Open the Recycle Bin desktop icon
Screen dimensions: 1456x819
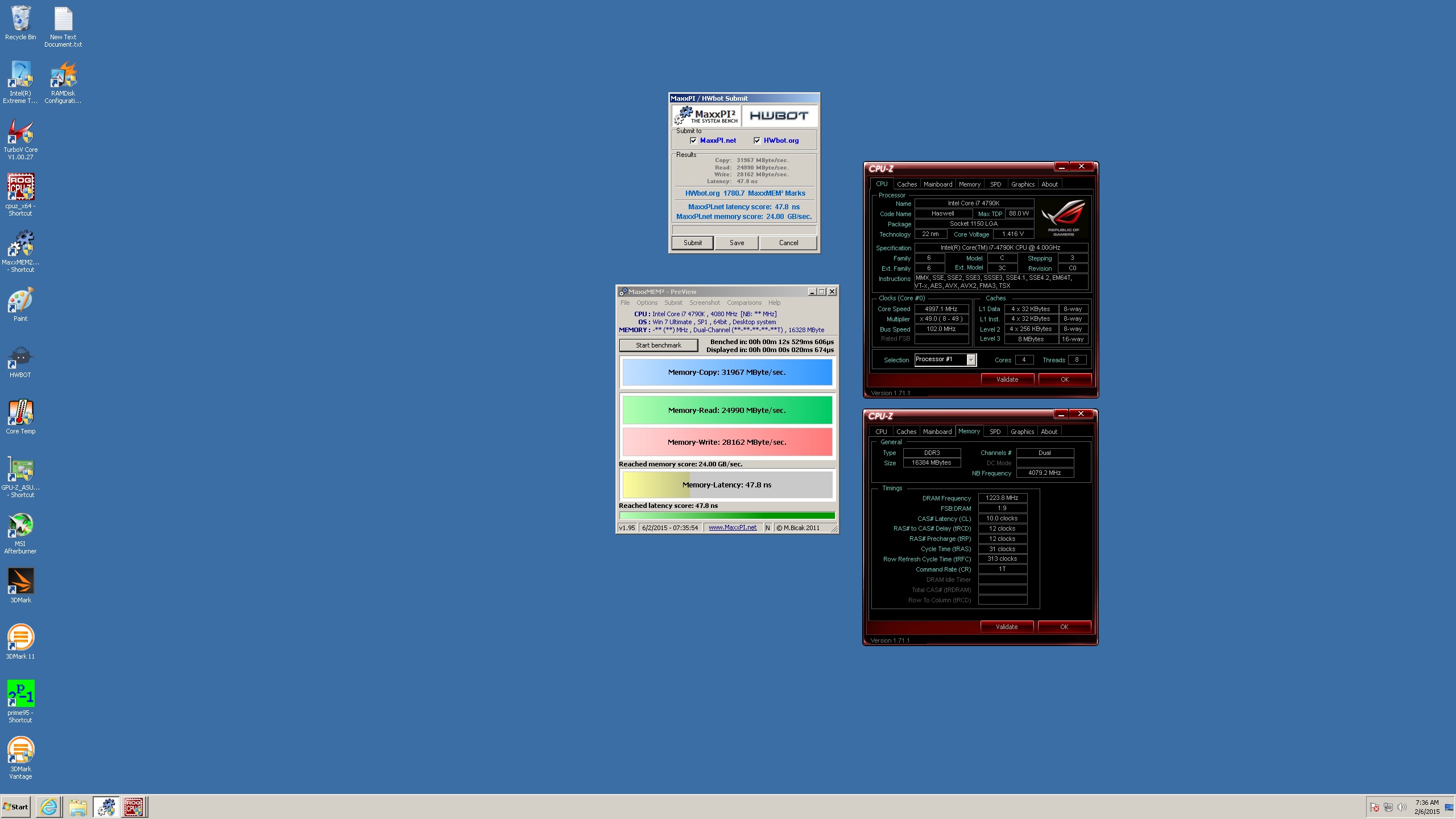tap(20, 23)
